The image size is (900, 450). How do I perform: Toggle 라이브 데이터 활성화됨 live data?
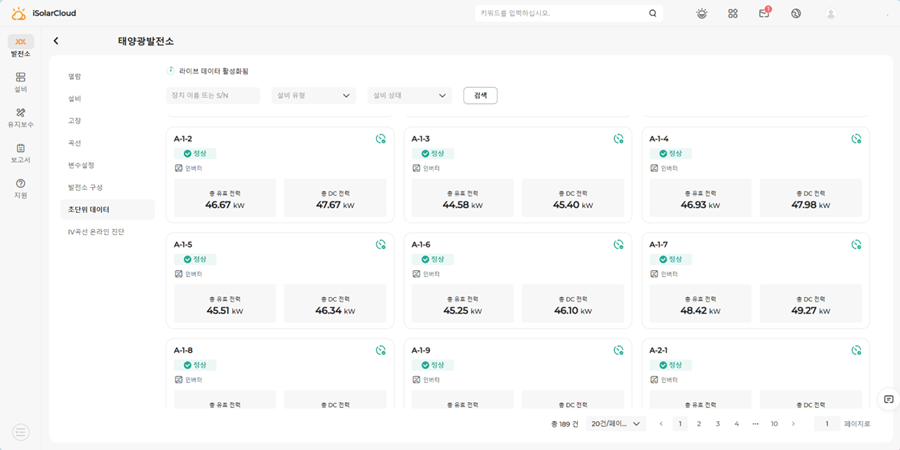click(171, 71)
